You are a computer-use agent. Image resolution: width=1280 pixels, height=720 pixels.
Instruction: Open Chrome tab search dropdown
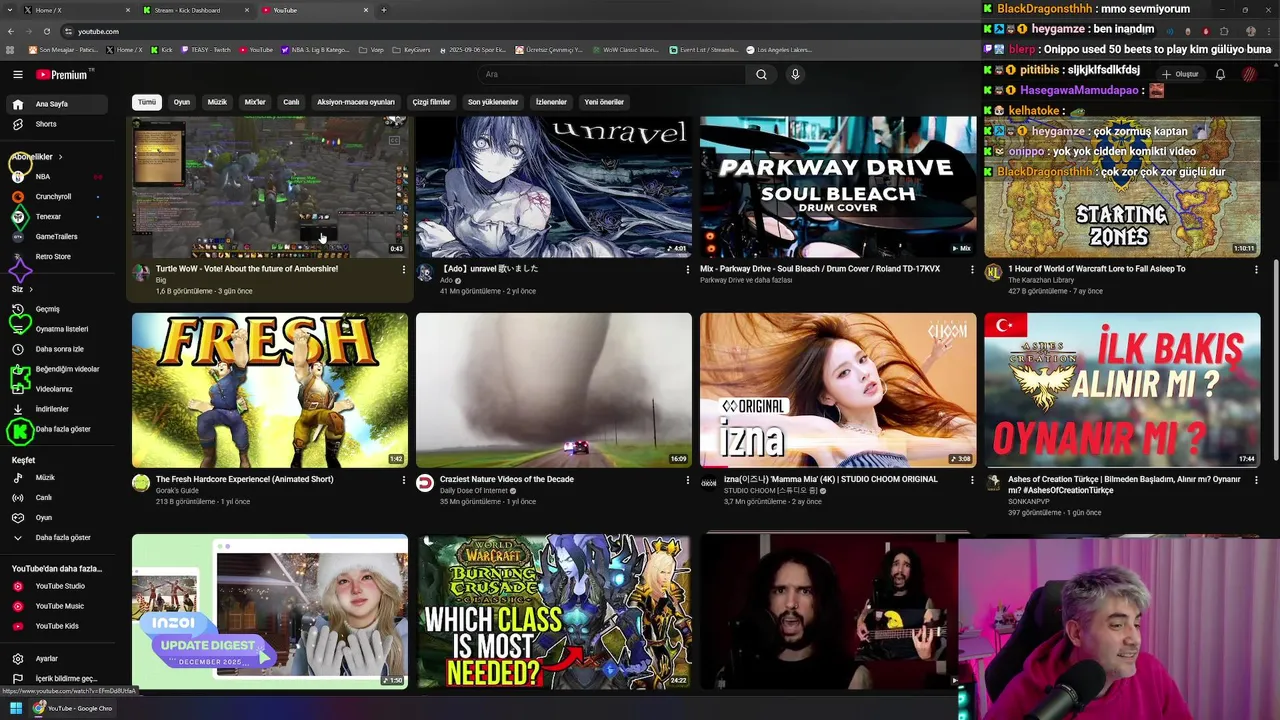click(10, 10)
